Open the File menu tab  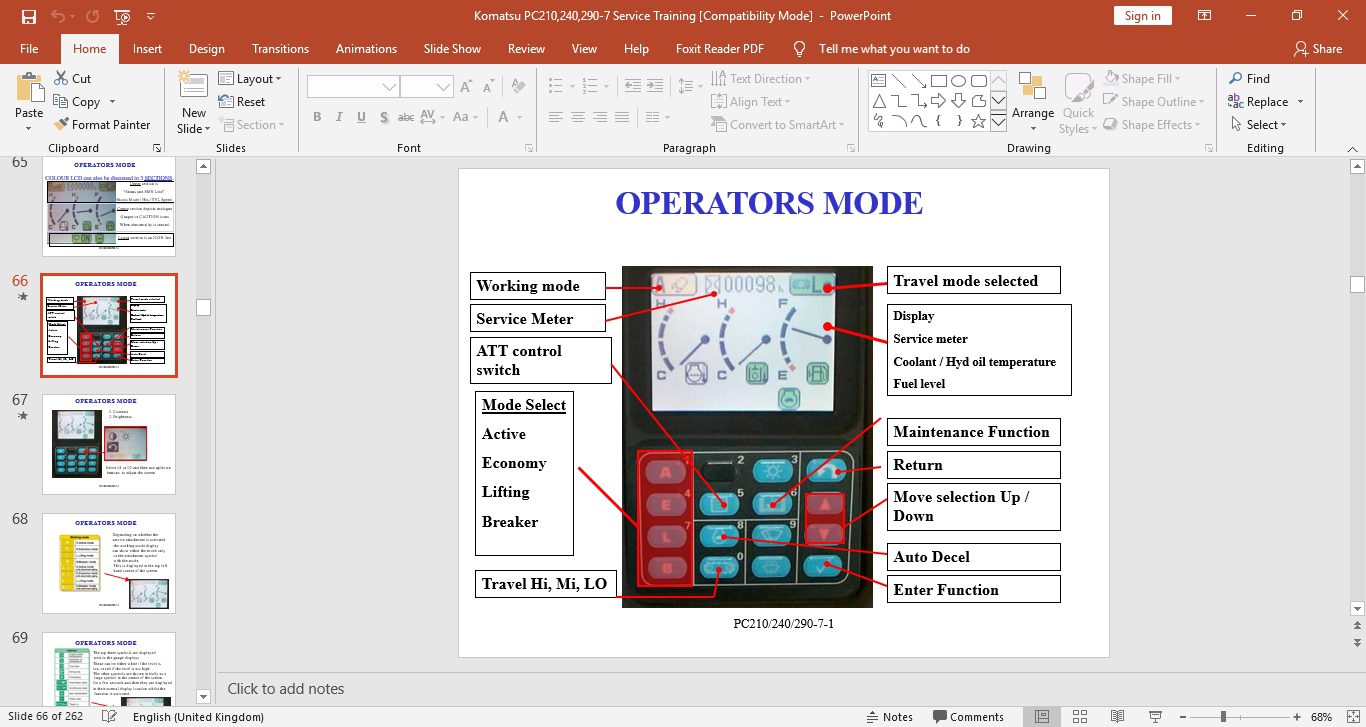click(x=29, y=48)
